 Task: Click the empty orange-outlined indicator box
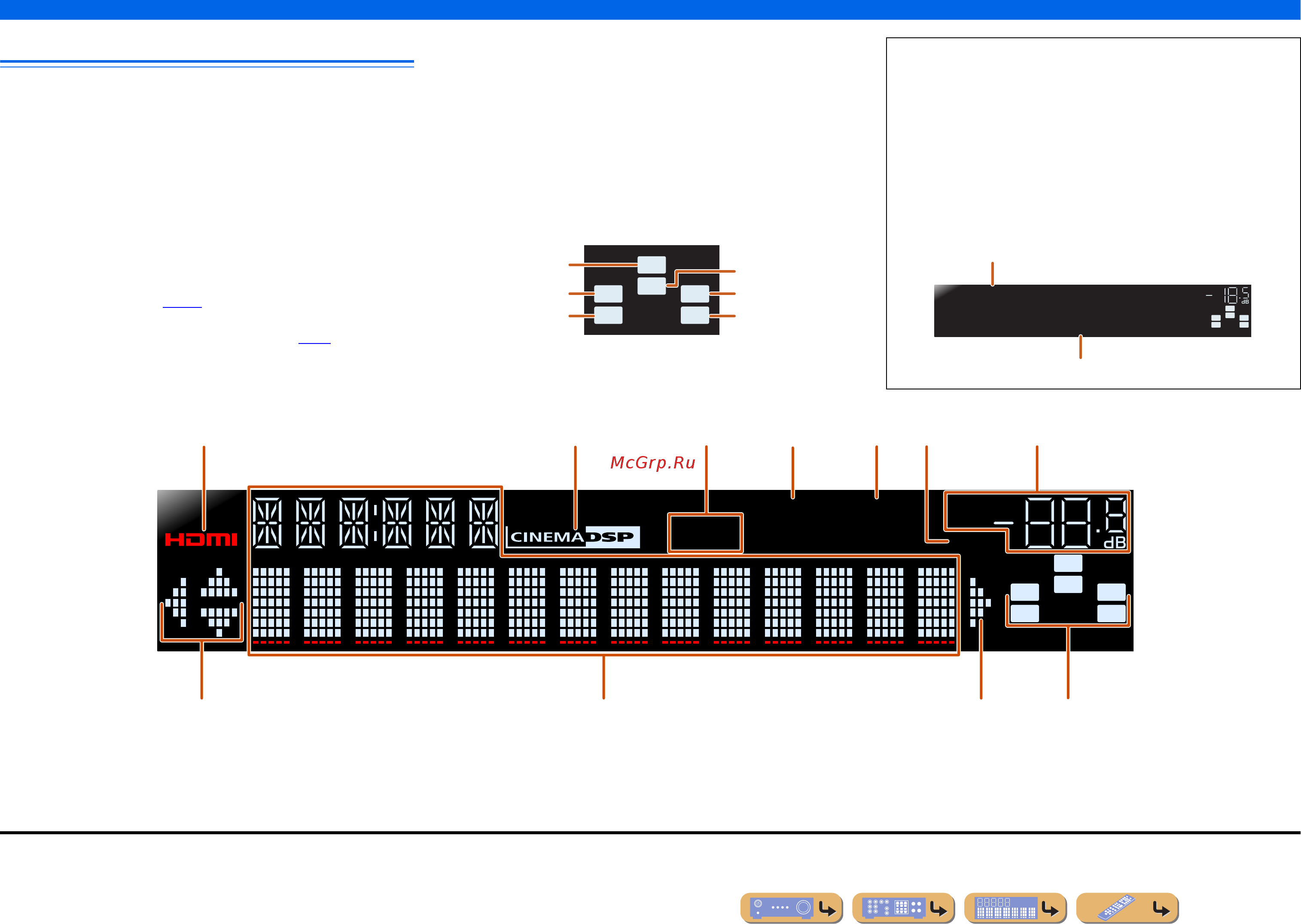[x=705, y=532]
